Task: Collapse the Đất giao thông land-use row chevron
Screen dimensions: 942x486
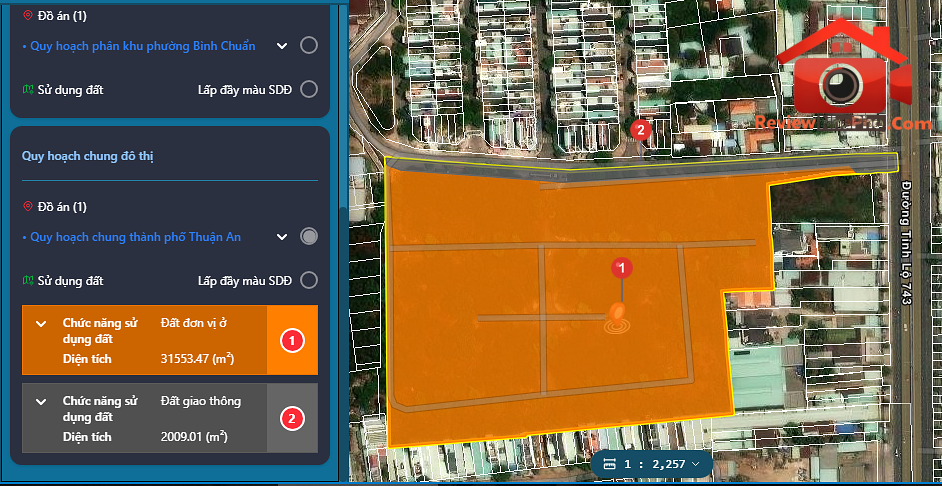Action: tap(41, 401)
